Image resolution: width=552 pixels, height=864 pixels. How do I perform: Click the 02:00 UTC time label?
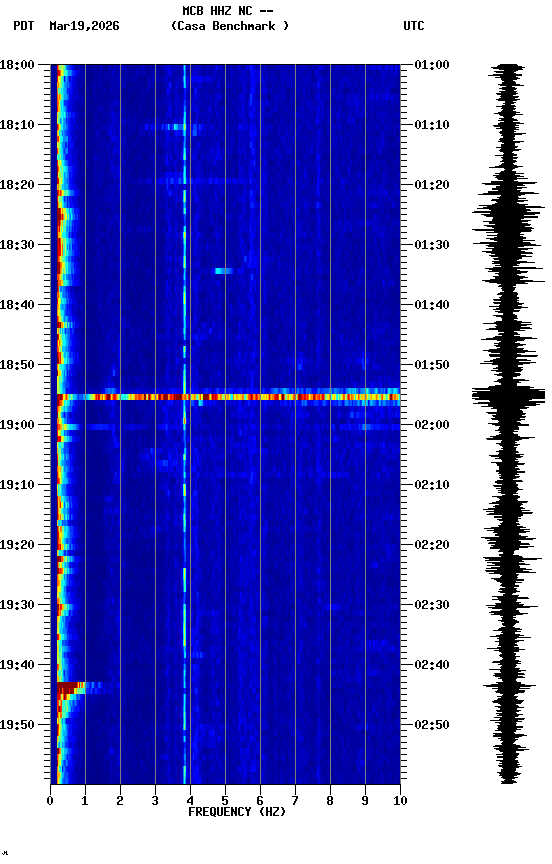click(x=432, y=425)
